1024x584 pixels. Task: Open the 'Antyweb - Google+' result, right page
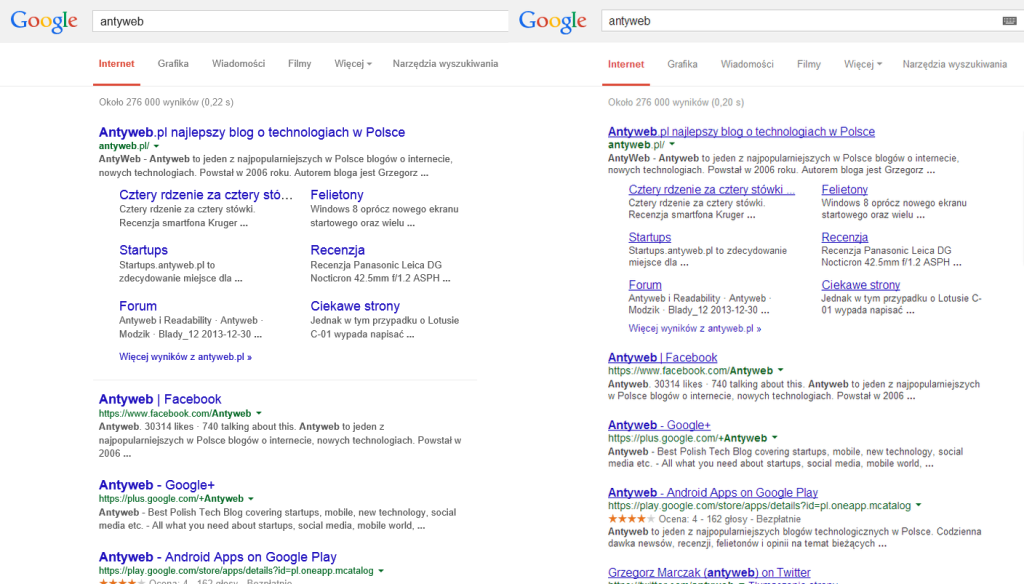pos(659,425)
